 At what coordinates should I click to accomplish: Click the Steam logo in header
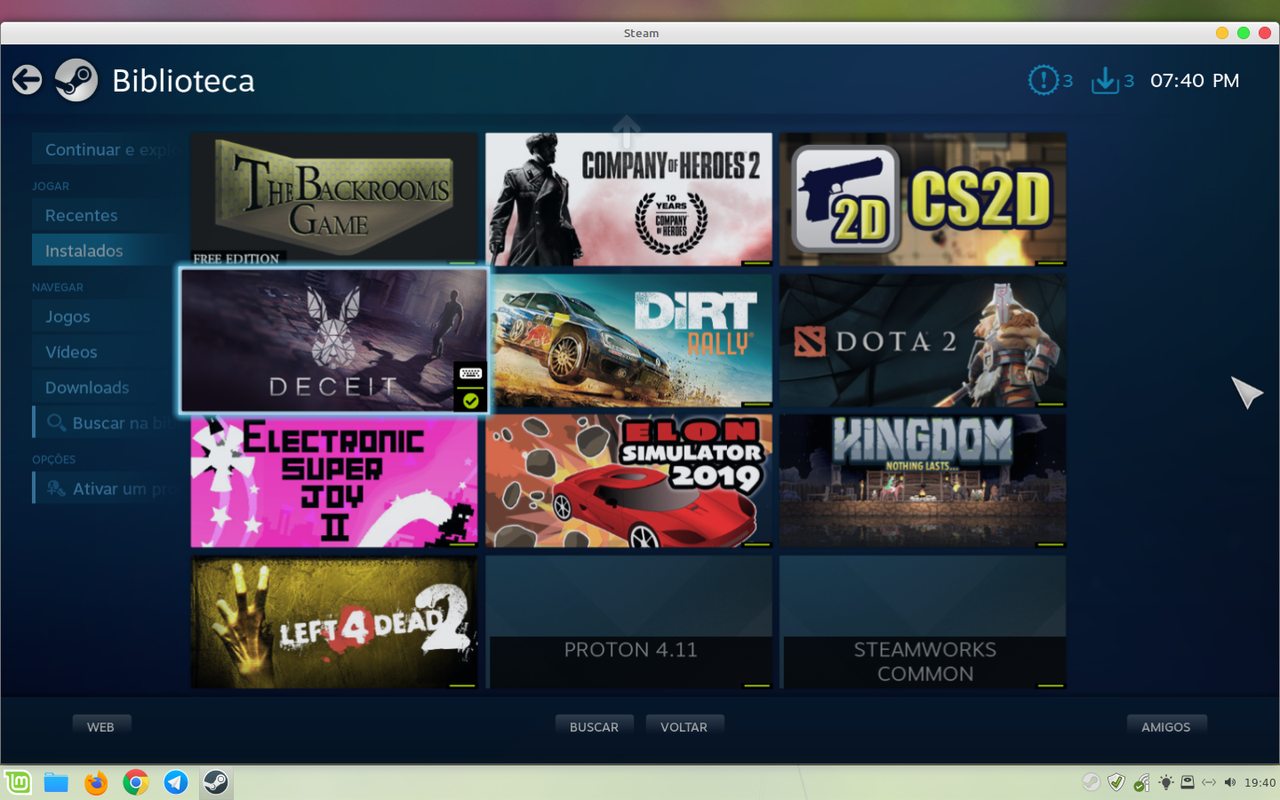[76, 80]
